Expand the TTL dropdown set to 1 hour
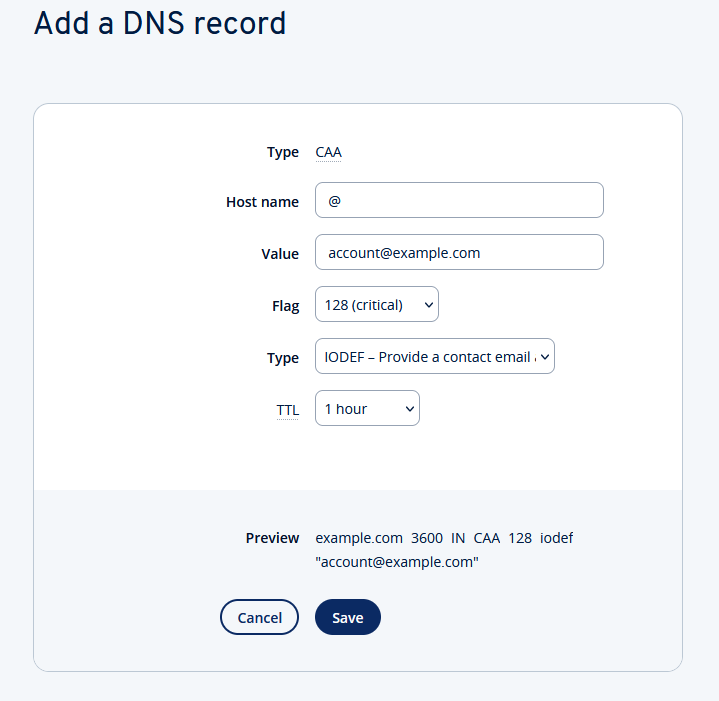 tap(367, 408)
